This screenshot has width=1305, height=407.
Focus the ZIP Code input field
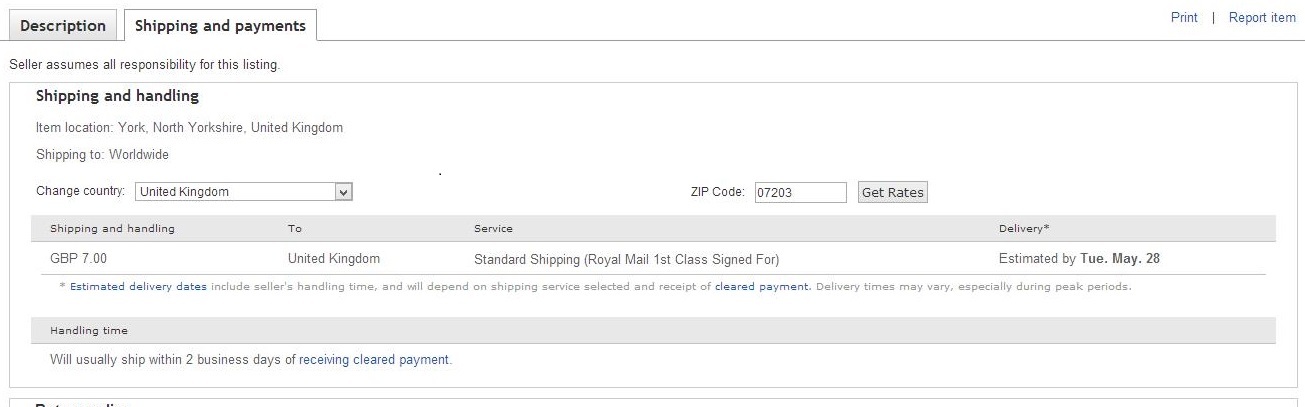point(799,192)
